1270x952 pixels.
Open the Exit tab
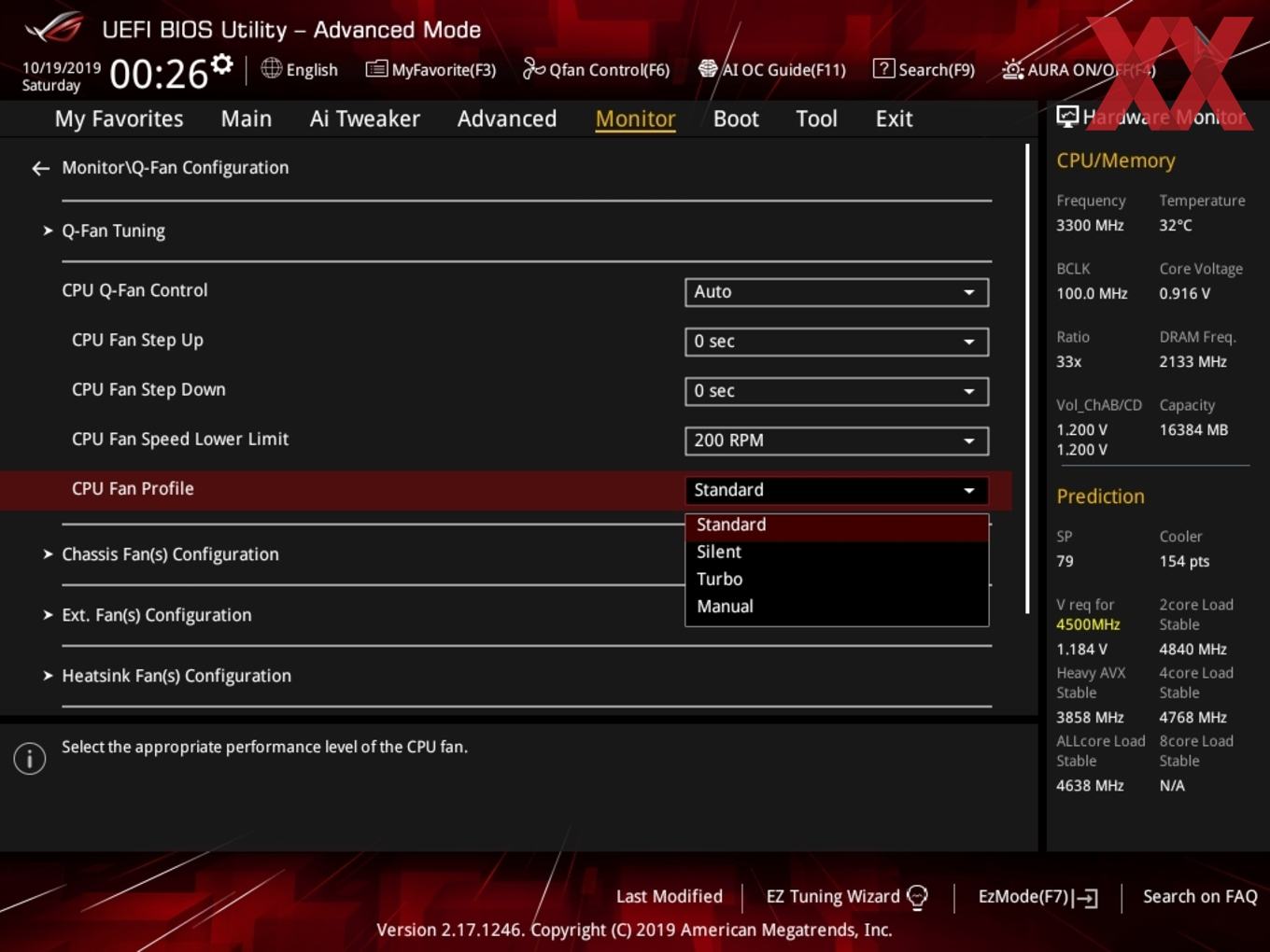tap(894, 119)
